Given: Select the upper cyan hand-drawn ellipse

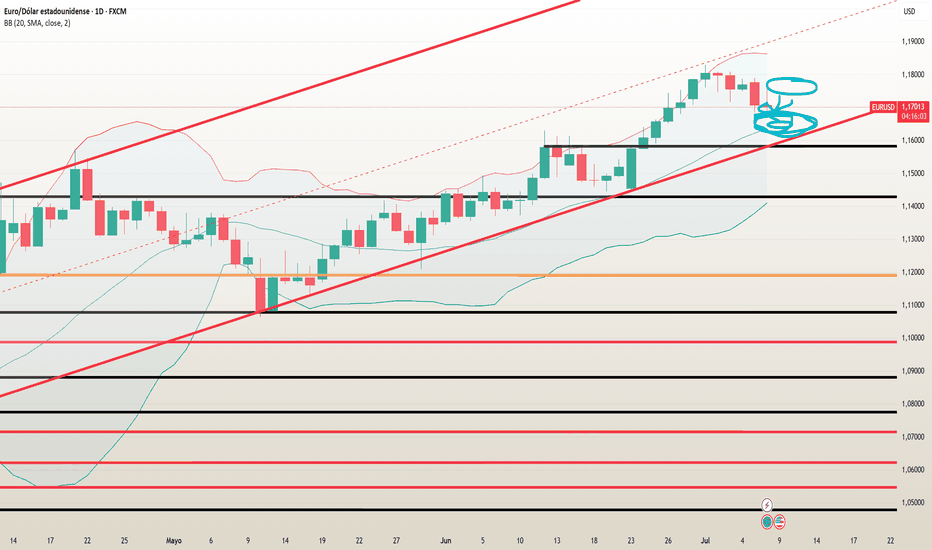Looking at the screenshot, I should [791, 86].
